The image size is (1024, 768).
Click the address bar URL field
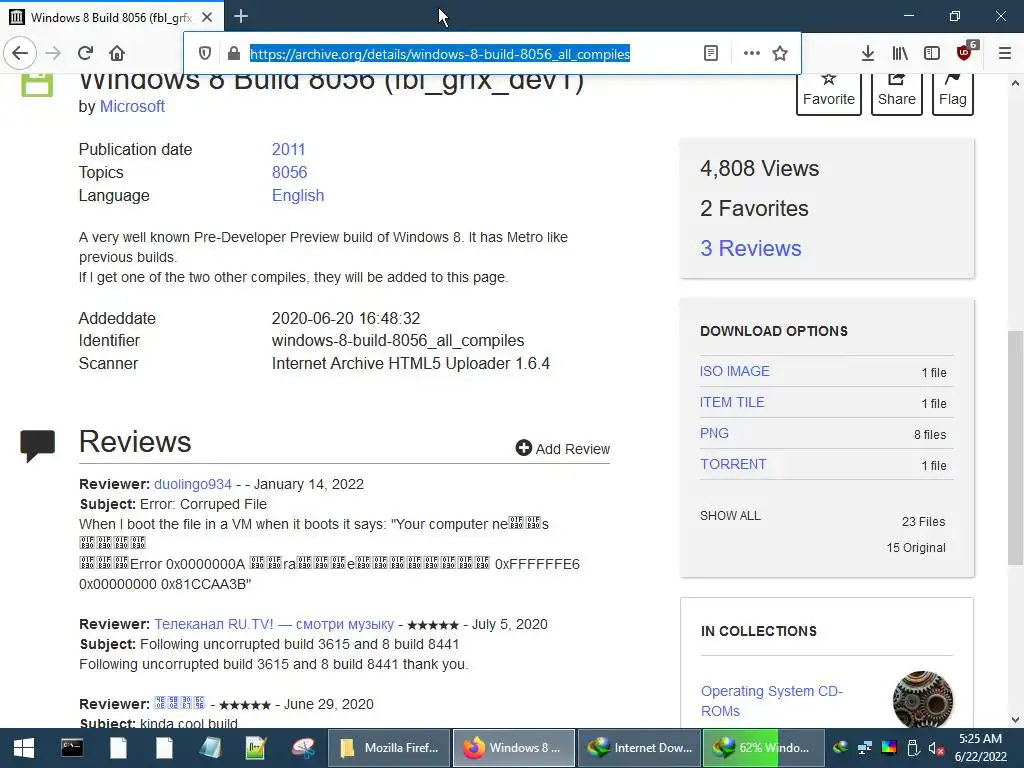(x=440, y=54)
